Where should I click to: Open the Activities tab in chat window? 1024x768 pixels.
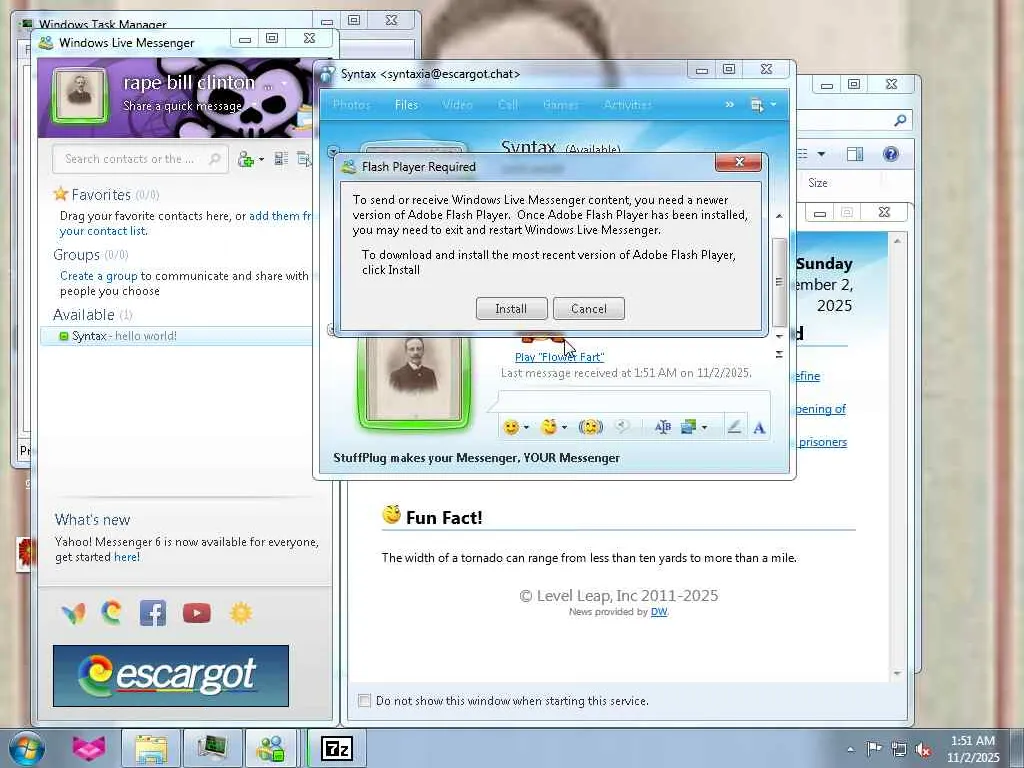[x=628, y=104]
